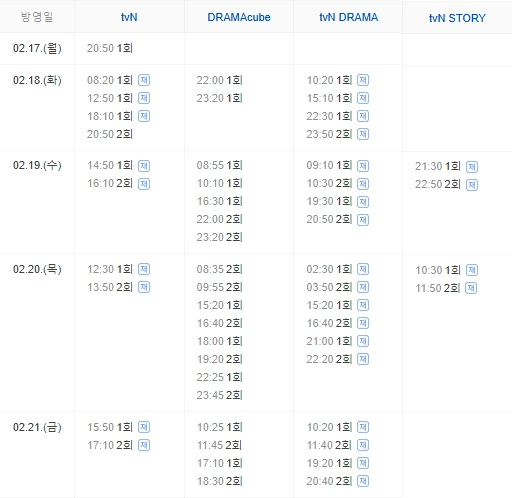
Task: Click the DRAMAcube 11:45 2회 entry
Action: tap(219, 445)
